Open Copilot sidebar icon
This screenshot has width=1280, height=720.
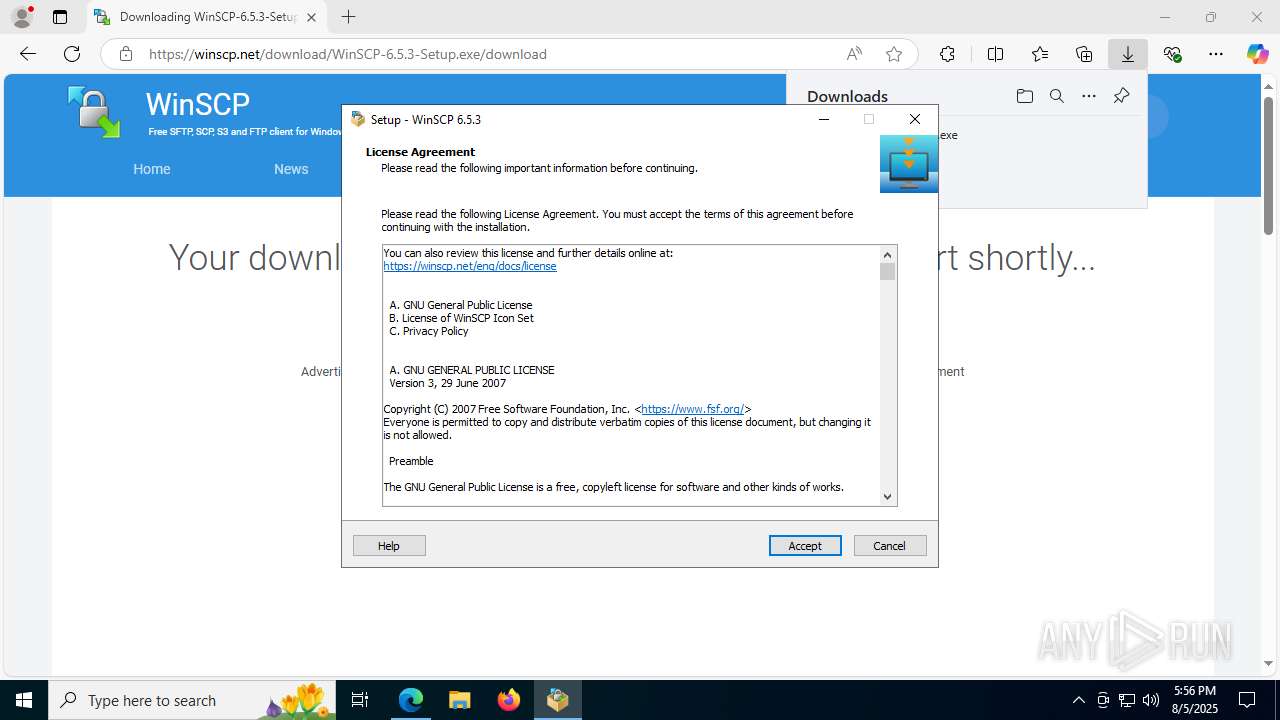pyautogui.click(x=1257, y=54)
